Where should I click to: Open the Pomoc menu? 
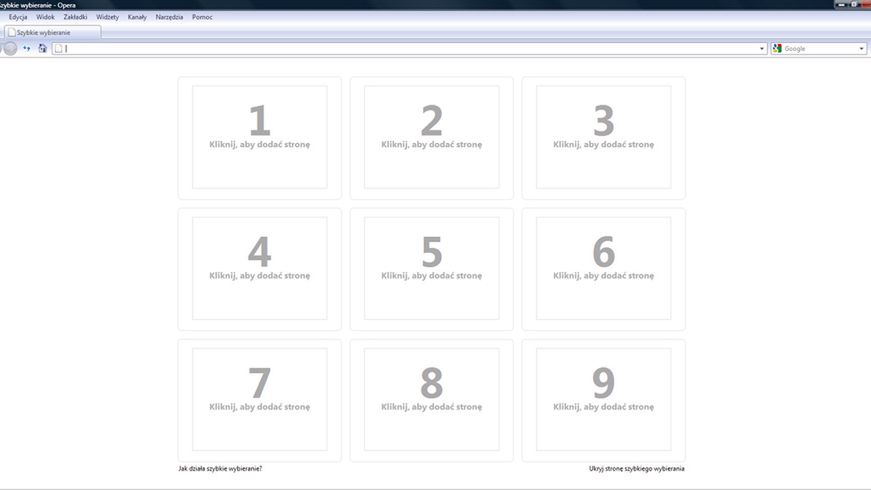[202, 17]
